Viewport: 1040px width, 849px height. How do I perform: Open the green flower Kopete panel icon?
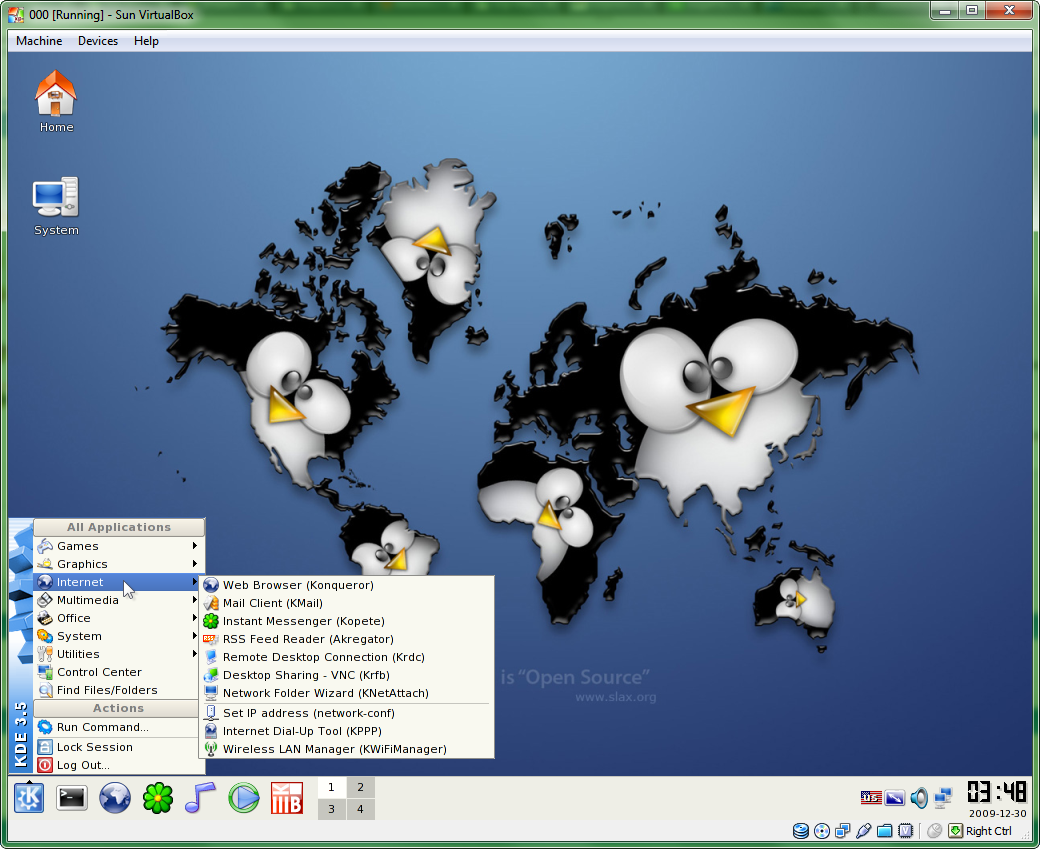(x=158, y=798)
